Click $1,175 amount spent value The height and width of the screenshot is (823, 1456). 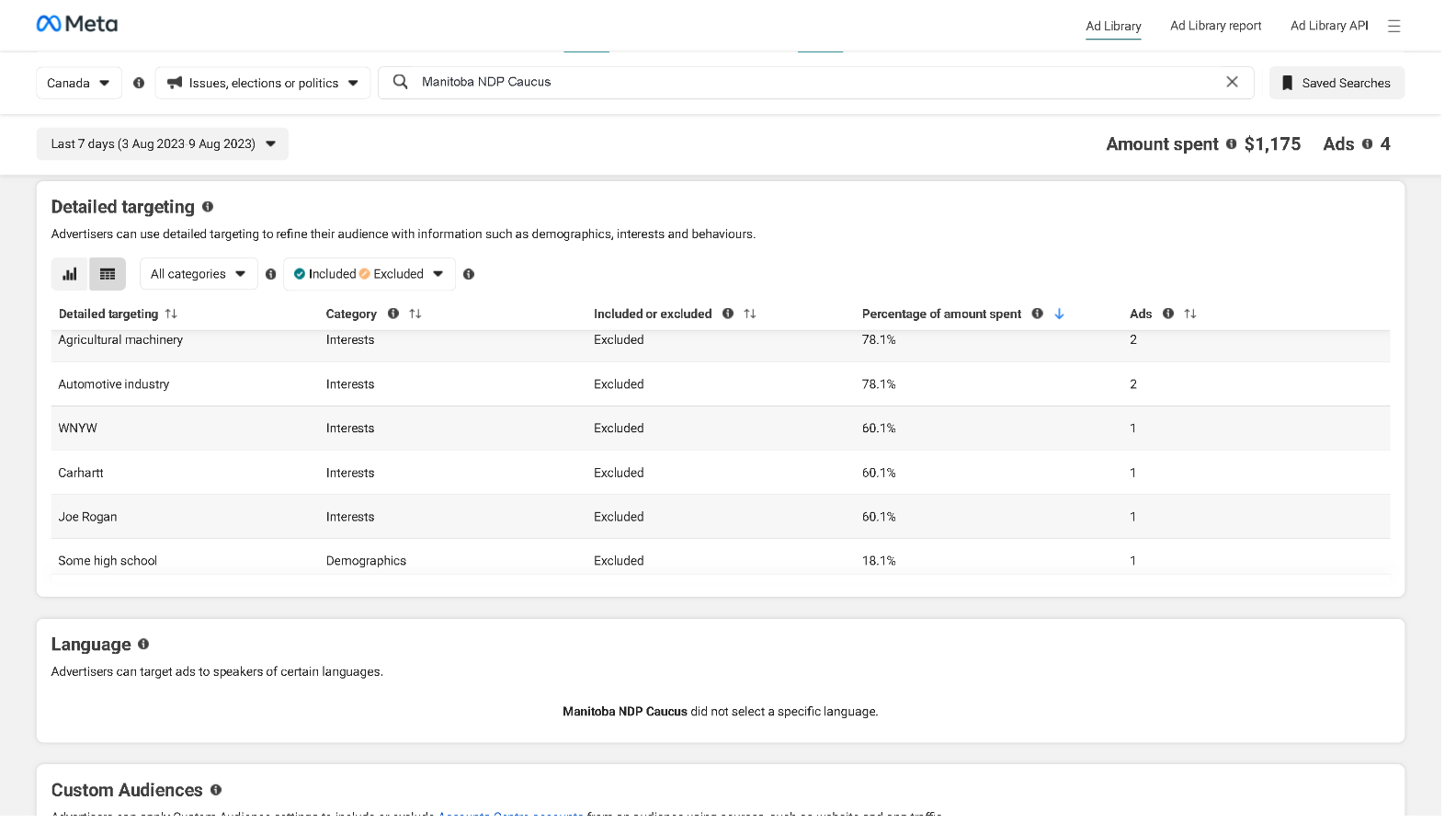click(1272, 143)
